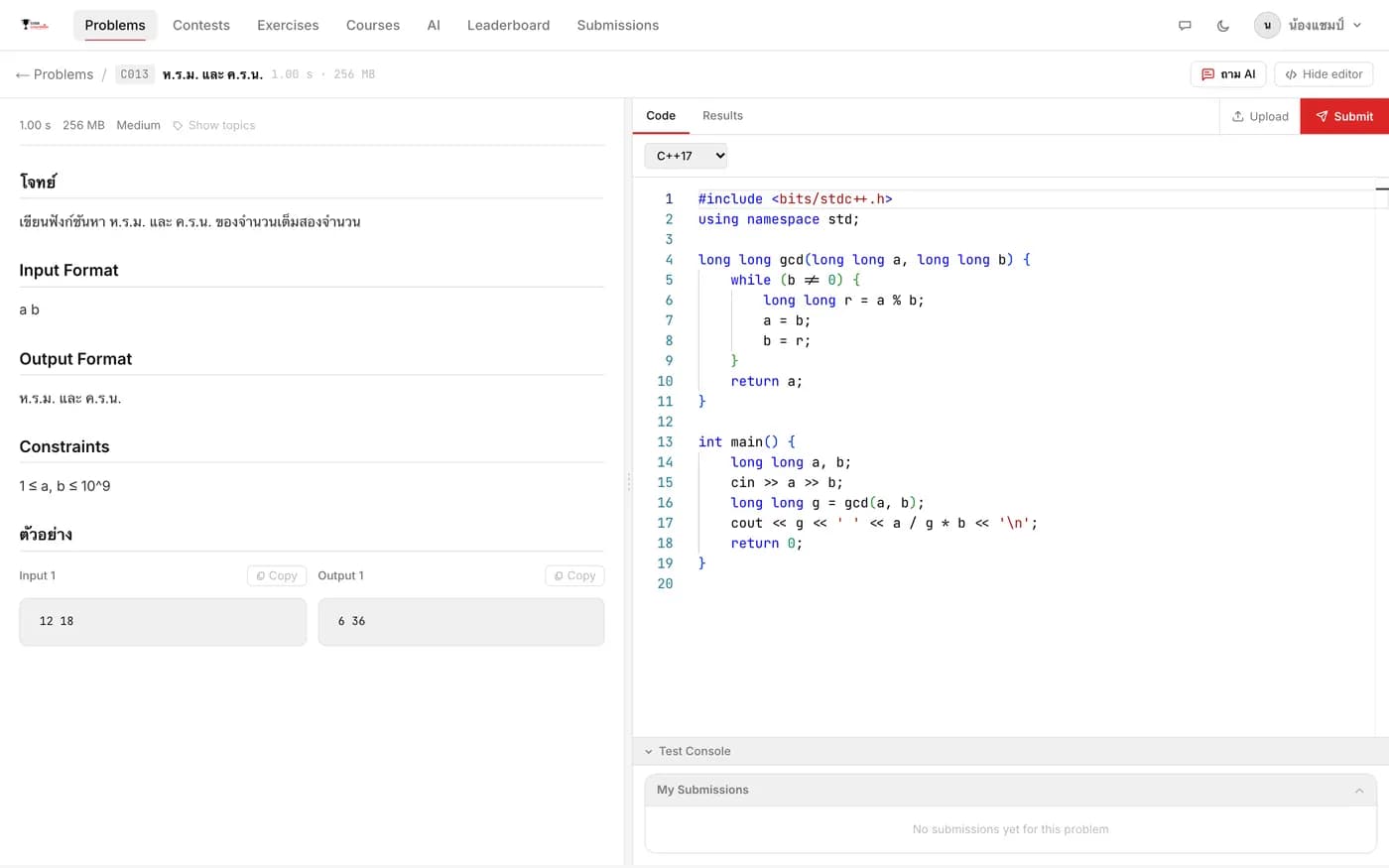Click the My Submissions header
The image size is (1389, 868).
click(1010, 791)
